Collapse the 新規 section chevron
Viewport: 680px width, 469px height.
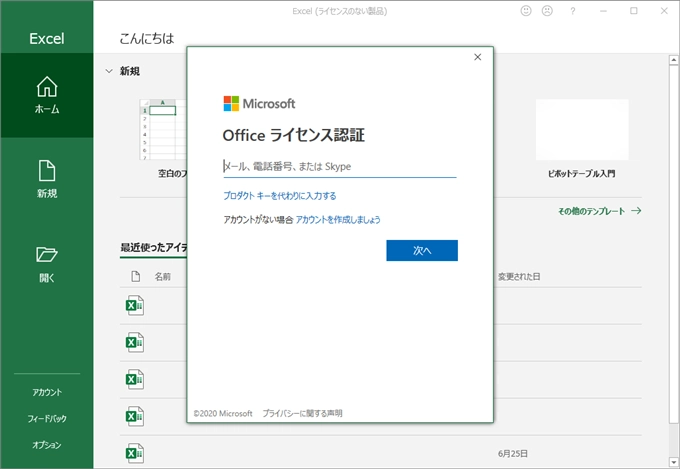pos(109,71)
